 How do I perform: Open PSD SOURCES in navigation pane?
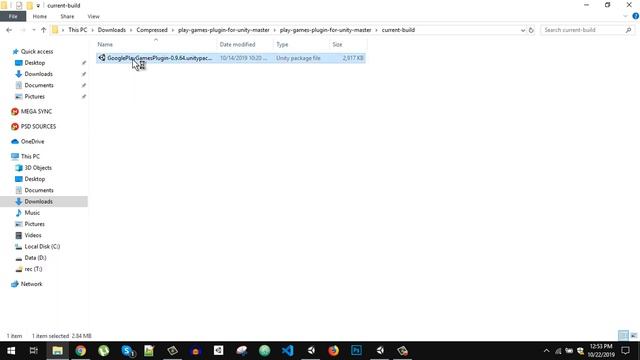tap(38, 127)
